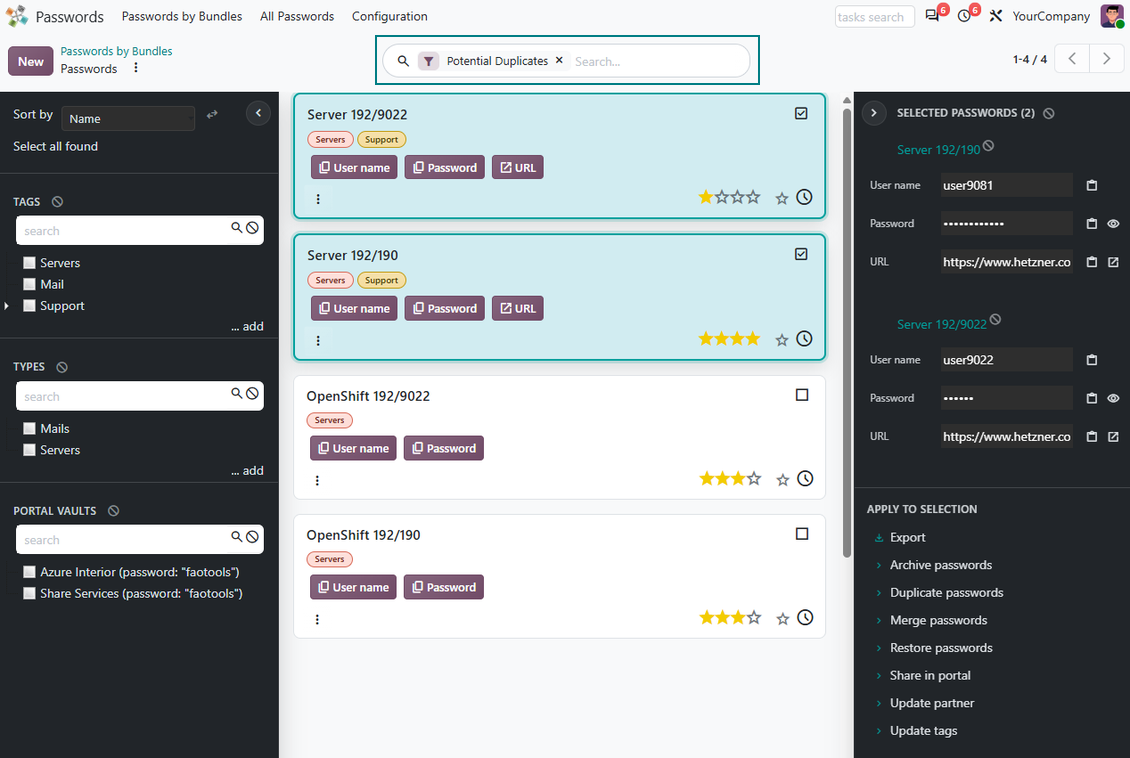Open activity clock on OpenShift 192/9022 card
This screenshot has width=1130, height=758.
pos(805,478)
